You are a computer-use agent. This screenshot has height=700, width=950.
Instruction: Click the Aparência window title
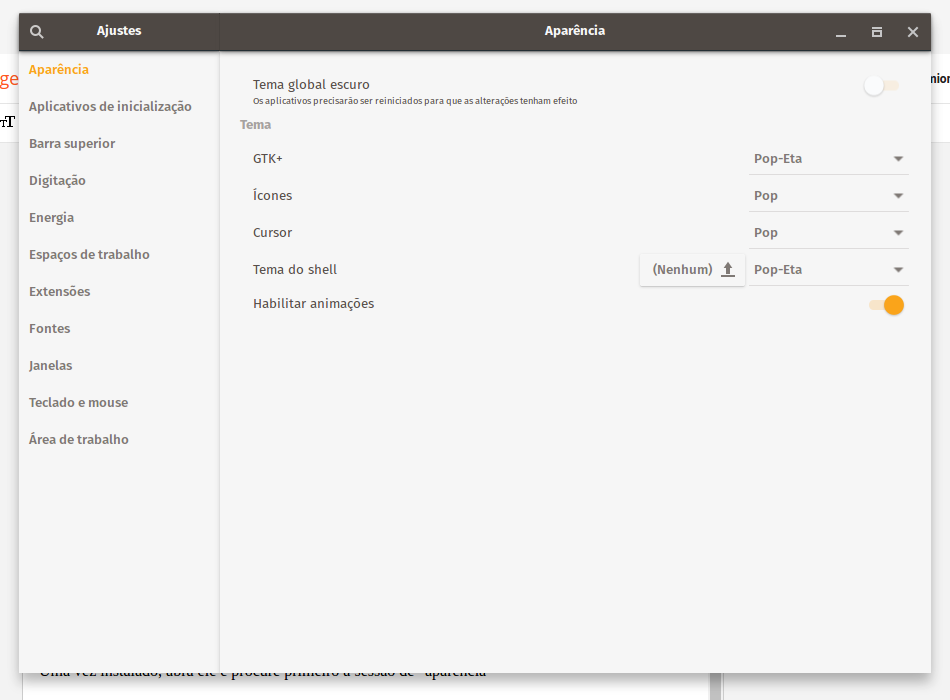point(574,31)
